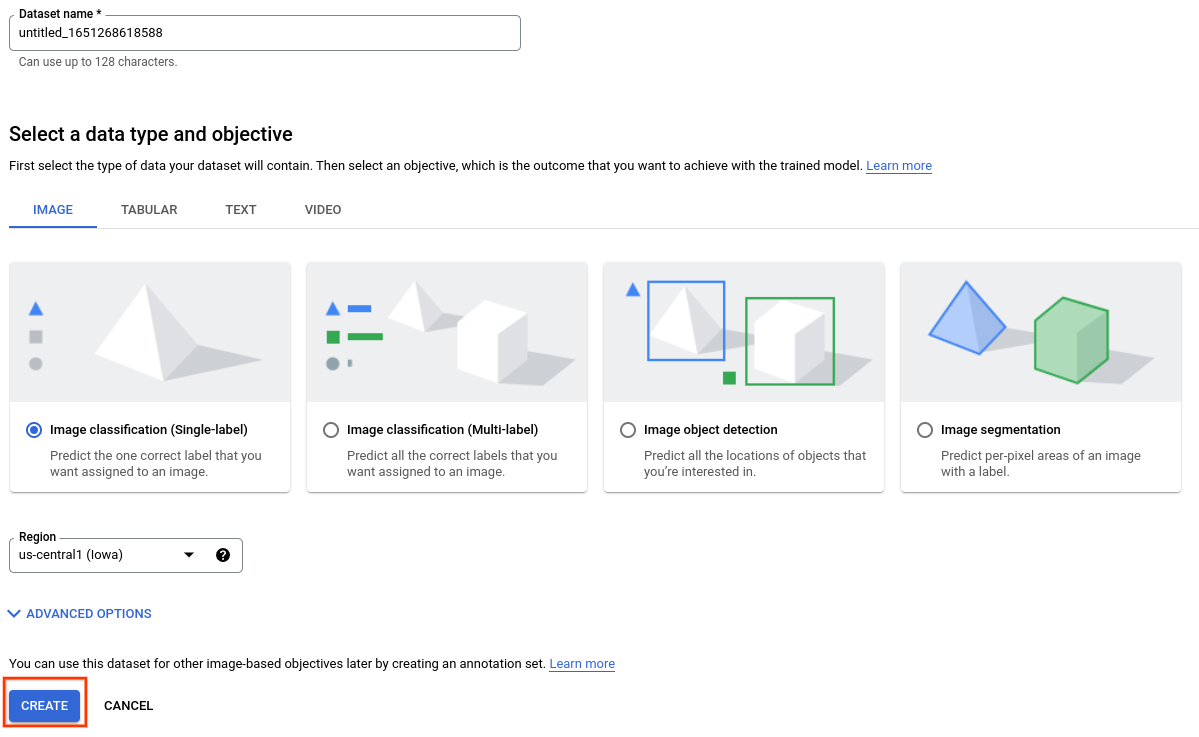The width and height of the screenshot is (1199, 737).
Task: Select the Image classification (Multi-label) radio button
Action: click(330, 430)
